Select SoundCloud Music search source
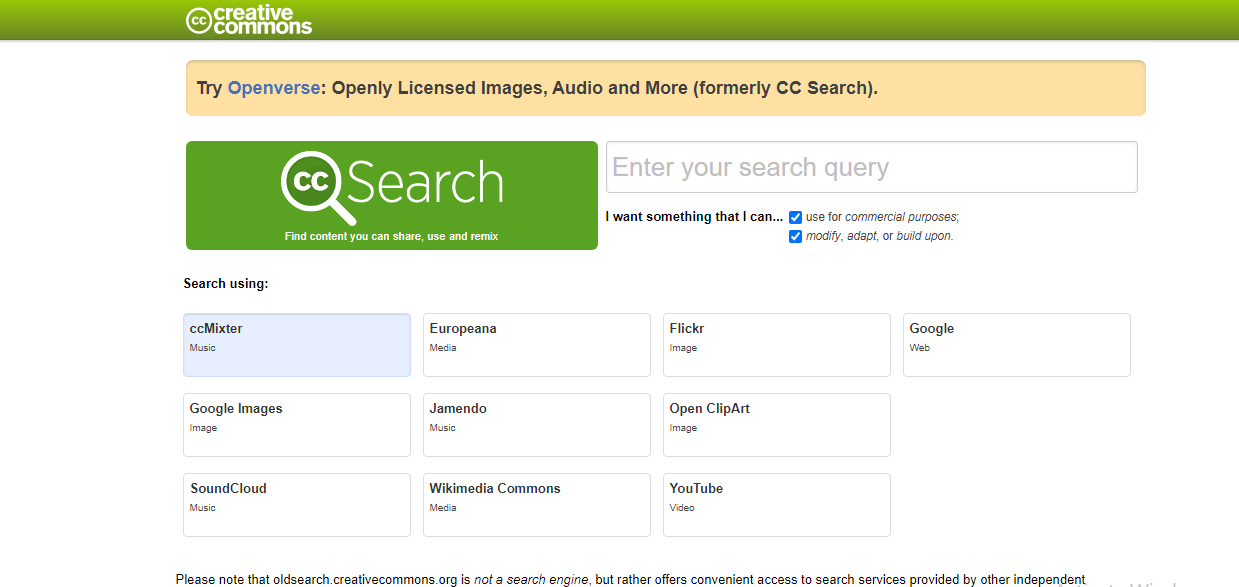1239x587 pixels. coord(297,505)
